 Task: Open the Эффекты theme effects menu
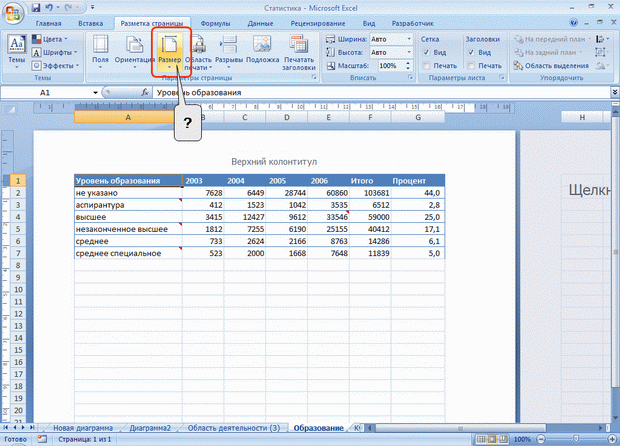tap(56, 65)
